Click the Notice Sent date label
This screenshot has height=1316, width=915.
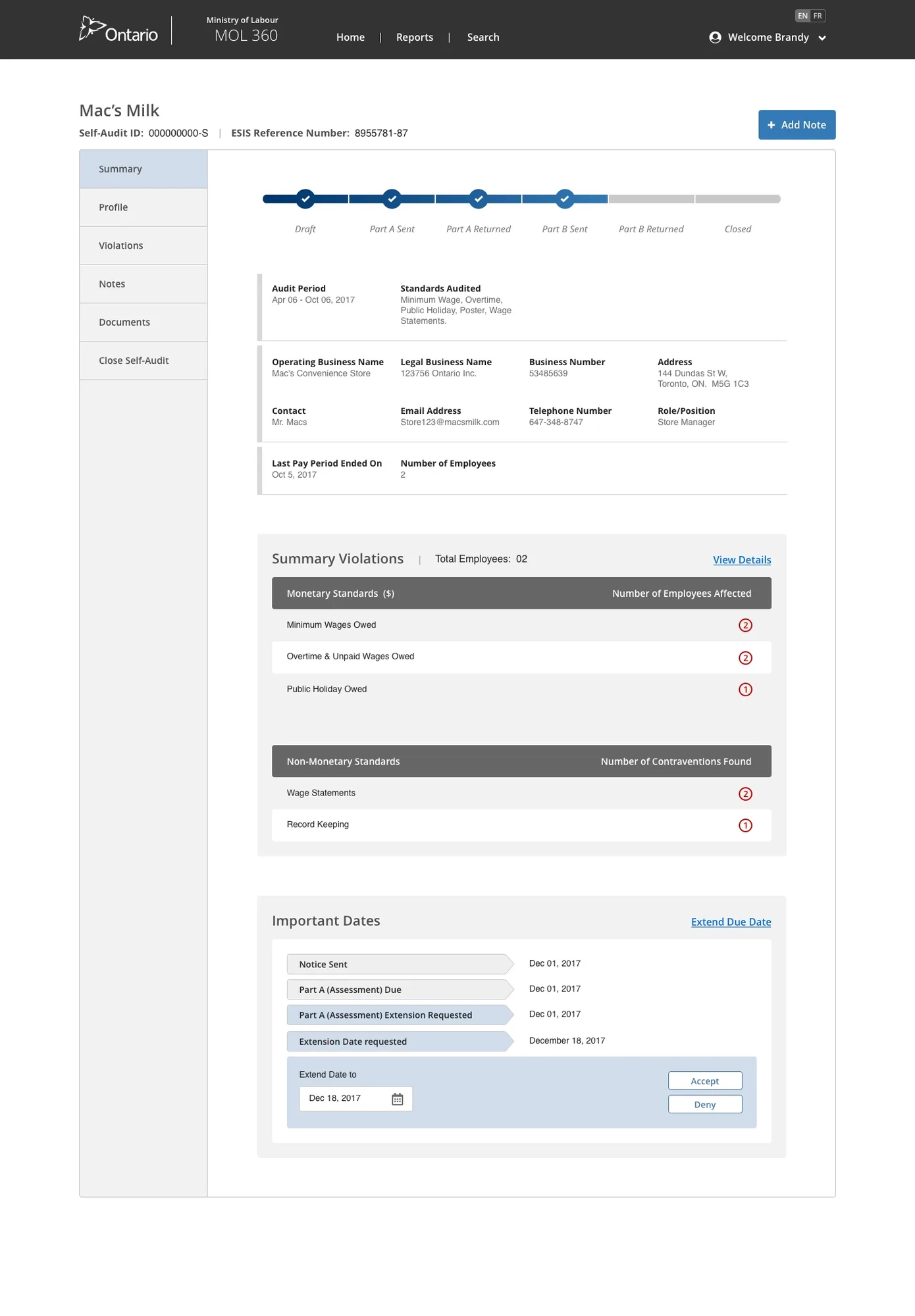pos(400,964)
